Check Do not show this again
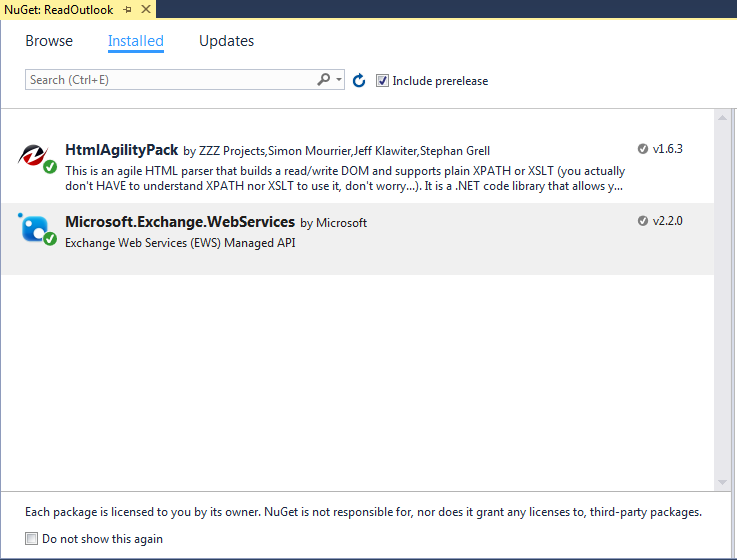 pos(31,538)
